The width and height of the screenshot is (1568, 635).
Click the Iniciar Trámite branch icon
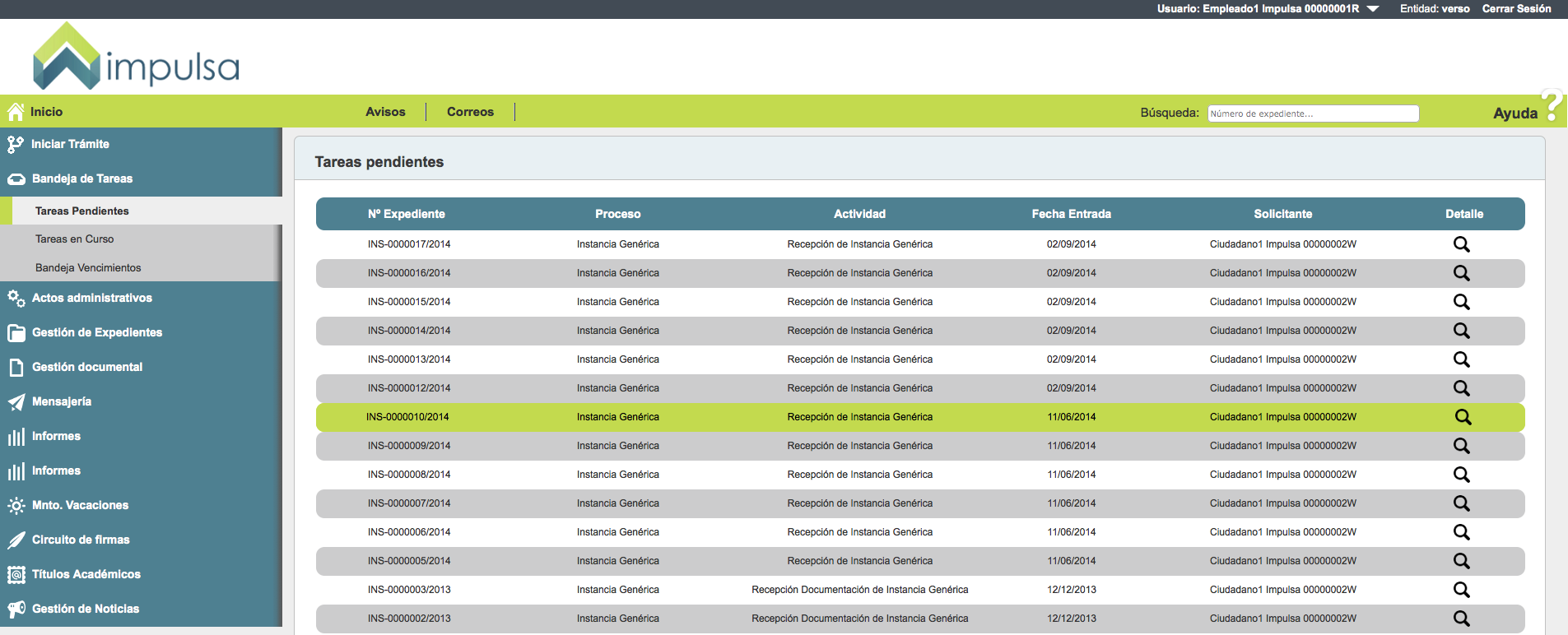point(15,145)
